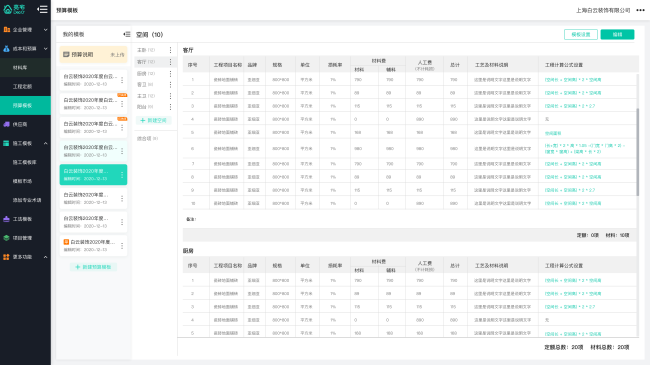Screen dimensions: 650x365
Task: Open the kebab menu of the 阳台 space
Action: click(x=170, y=107)
